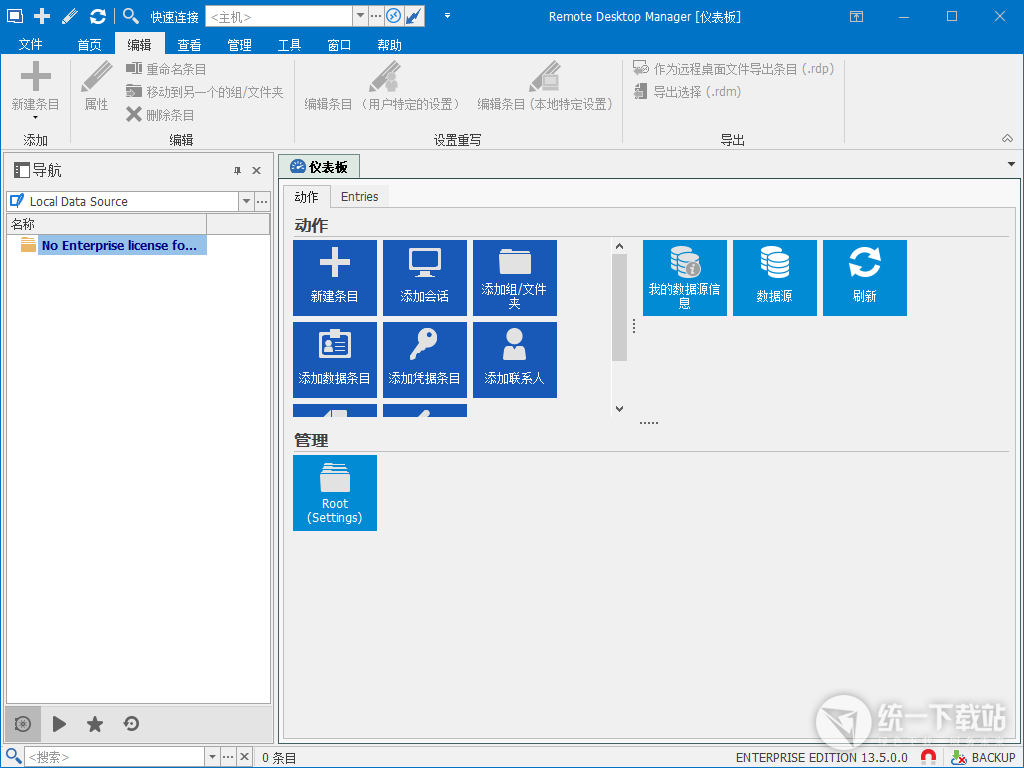Open the Local Data Source dropdown
Image resolution: width=1024 pixels, height=768 pixels.
coord(246,201)
